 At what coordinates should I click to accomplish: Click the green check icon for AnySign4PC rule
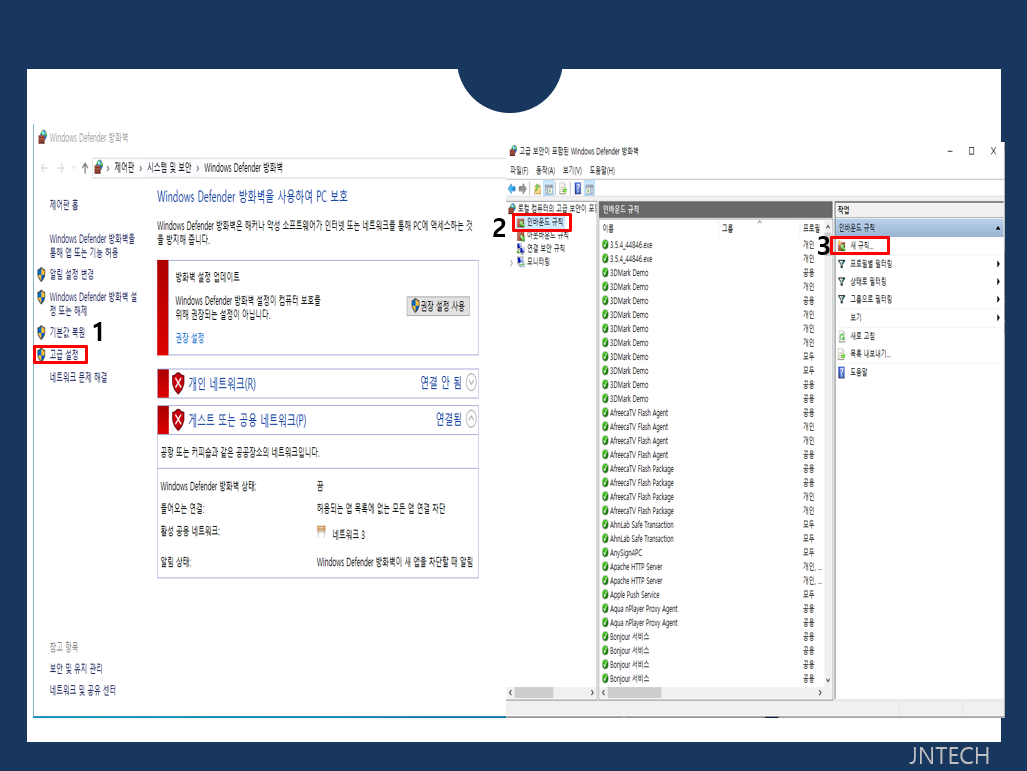tap(605, 552)
